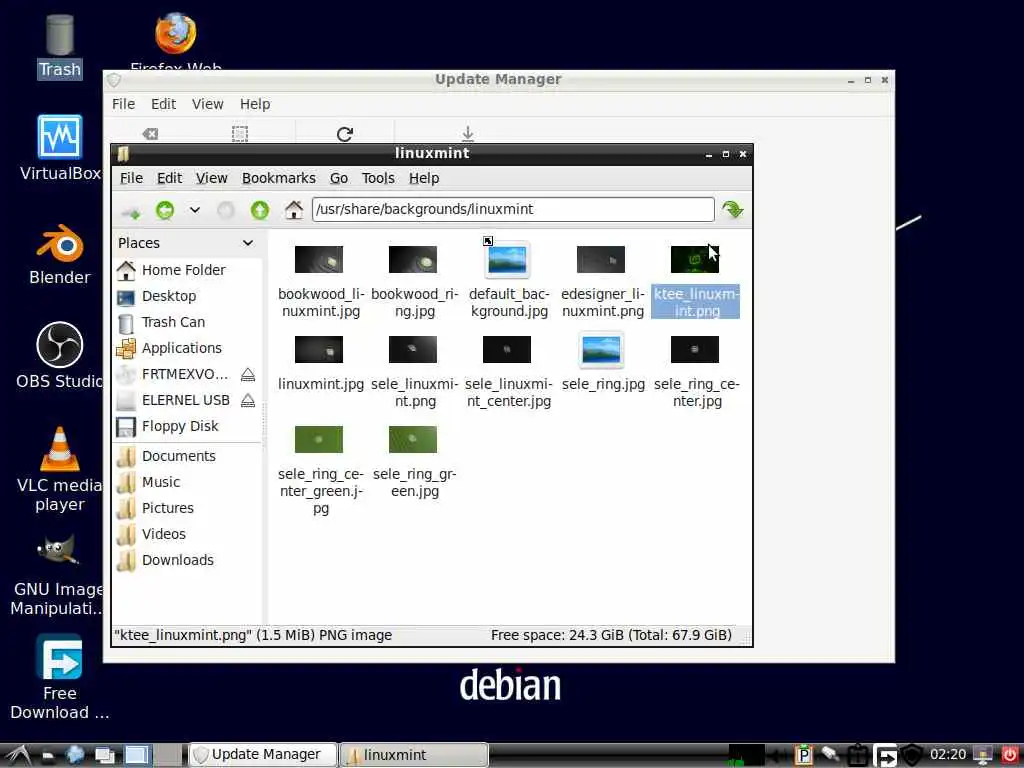Click Update Manager select all icon
The width and height of the screenshot is (1024, 768).
(x=240, y=134)
